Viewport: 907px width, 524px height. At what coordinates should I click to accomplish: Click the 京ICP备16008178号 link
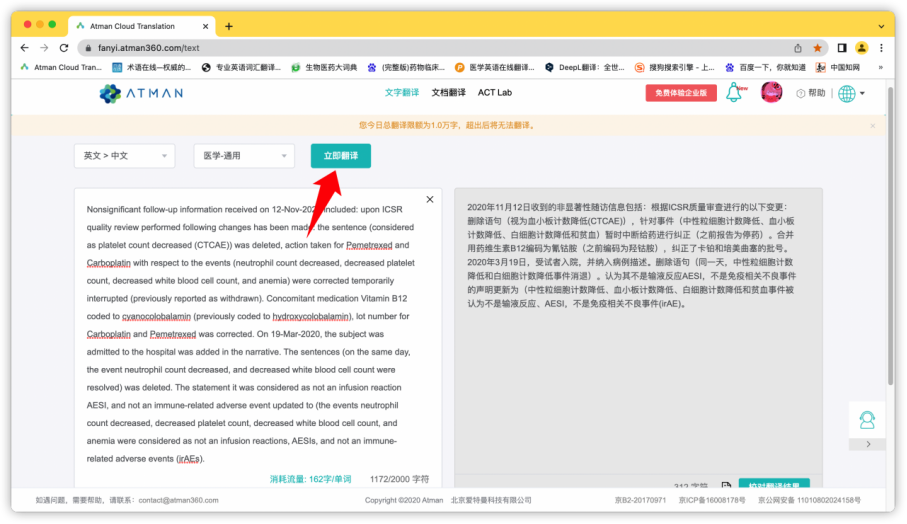(x=711, y=500)
